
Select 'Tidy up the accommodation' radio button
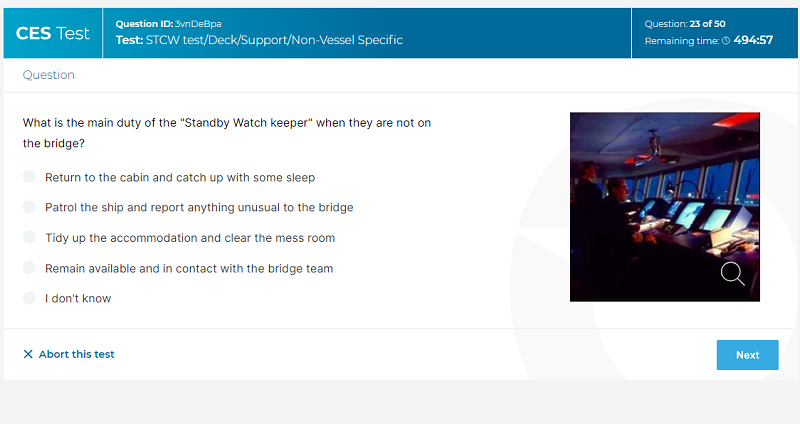[x=29, y=238]
